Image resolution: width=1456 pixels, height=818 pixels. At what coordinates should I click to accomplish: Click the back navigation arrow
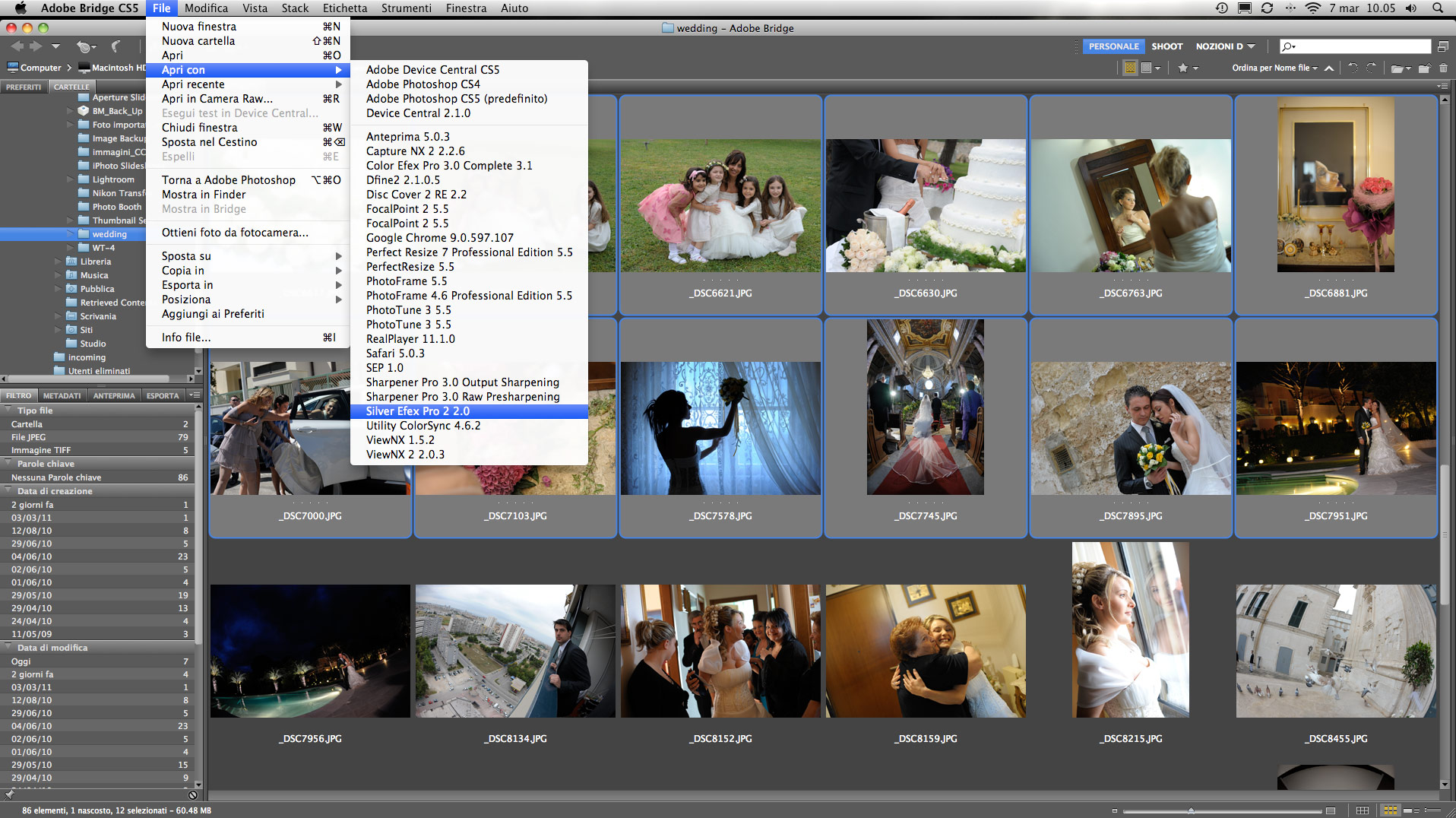tap(17, 46)
